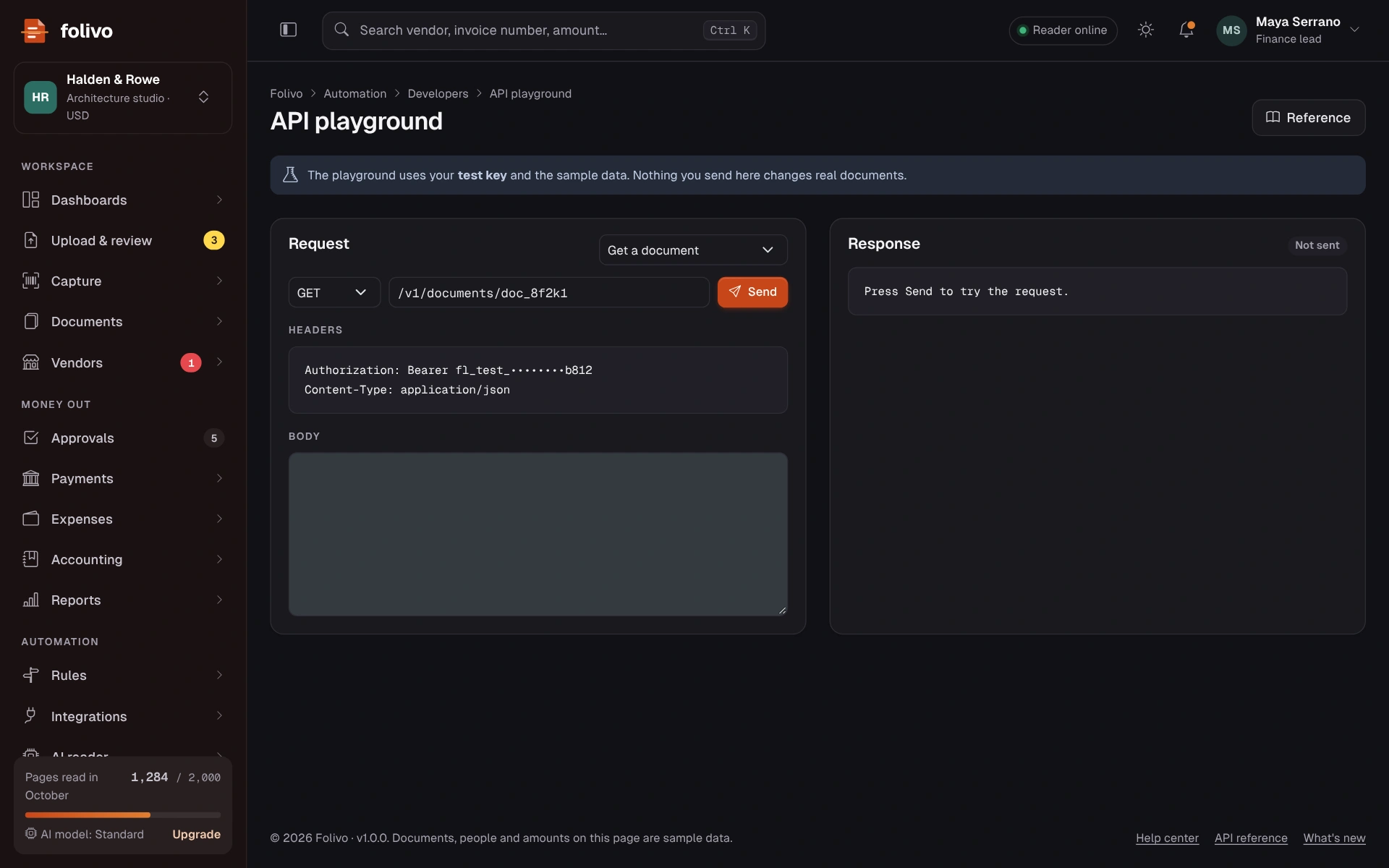Click the Rules signpost icon
Viewport: 1389px width, 868px height.
click(x=30, y=675)
